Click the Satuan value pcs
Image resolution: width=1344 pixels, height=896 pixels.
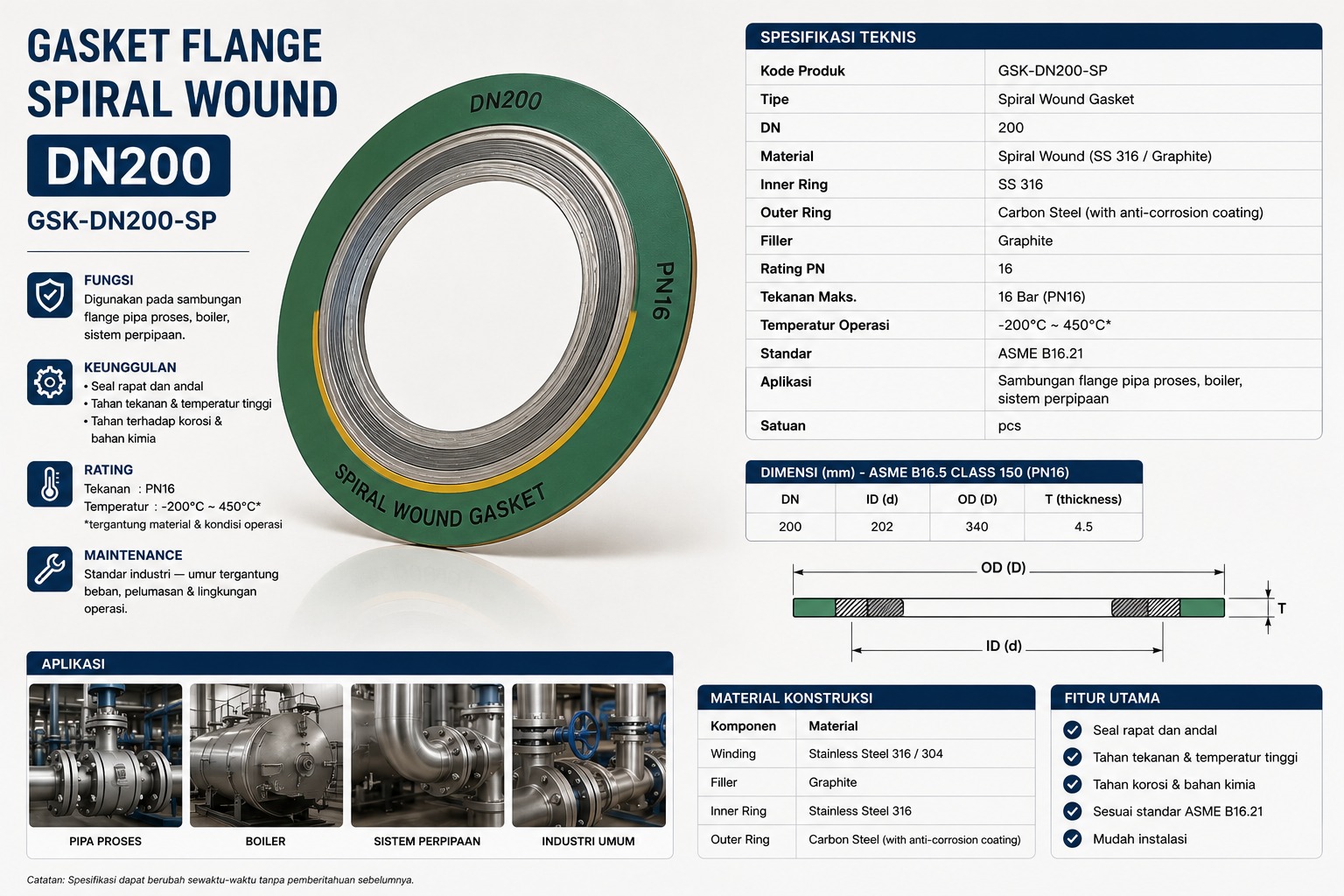(x=1009, y=426)
